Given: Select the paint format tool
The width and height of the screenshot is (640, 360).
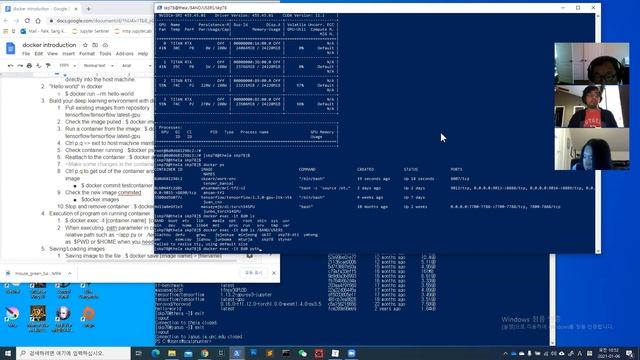Looking at the screenshot, I should tap(48, 65).
